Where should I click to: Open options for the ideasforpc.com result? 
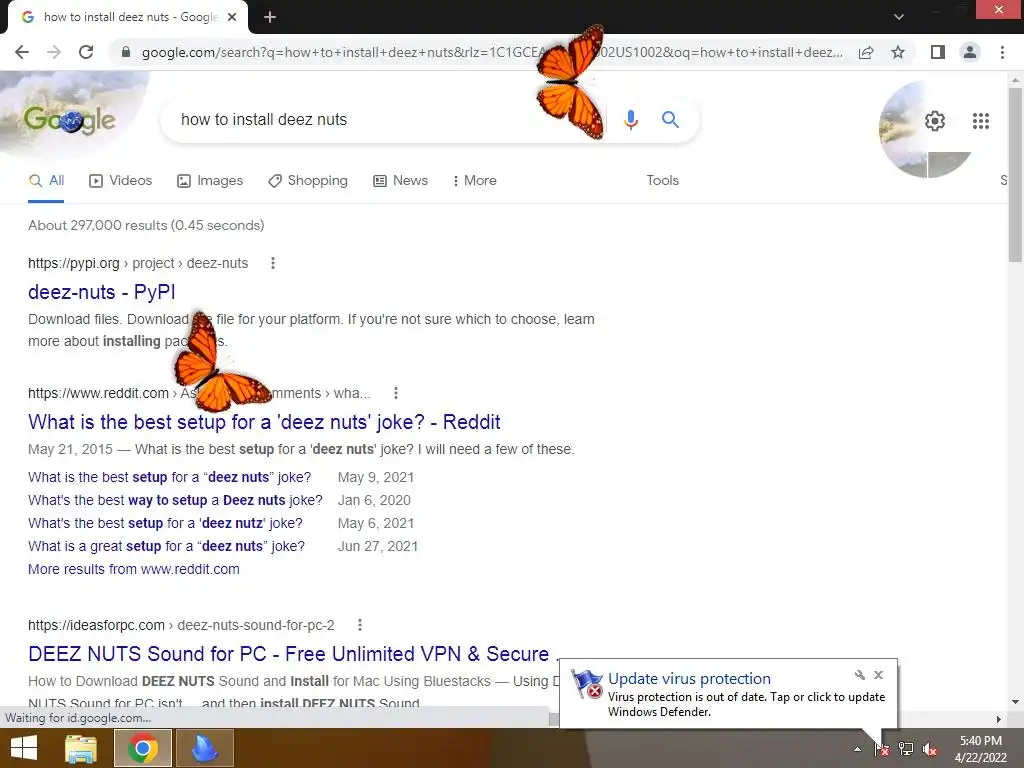(360, 625)
